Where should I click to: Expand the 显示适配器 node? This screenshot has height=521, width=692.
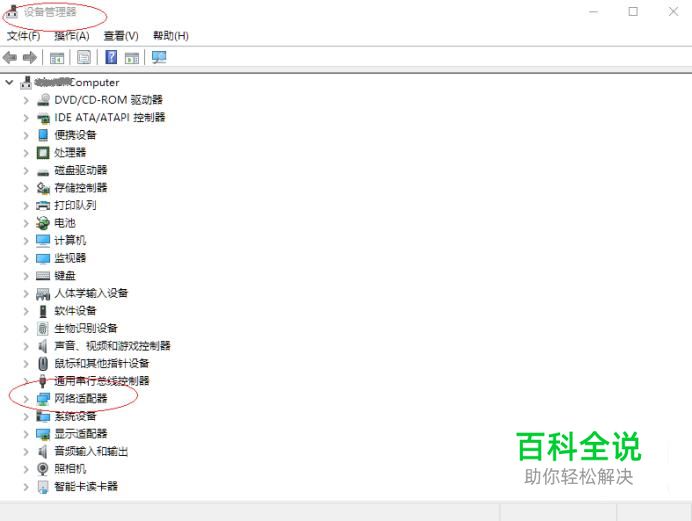[26, 434]
